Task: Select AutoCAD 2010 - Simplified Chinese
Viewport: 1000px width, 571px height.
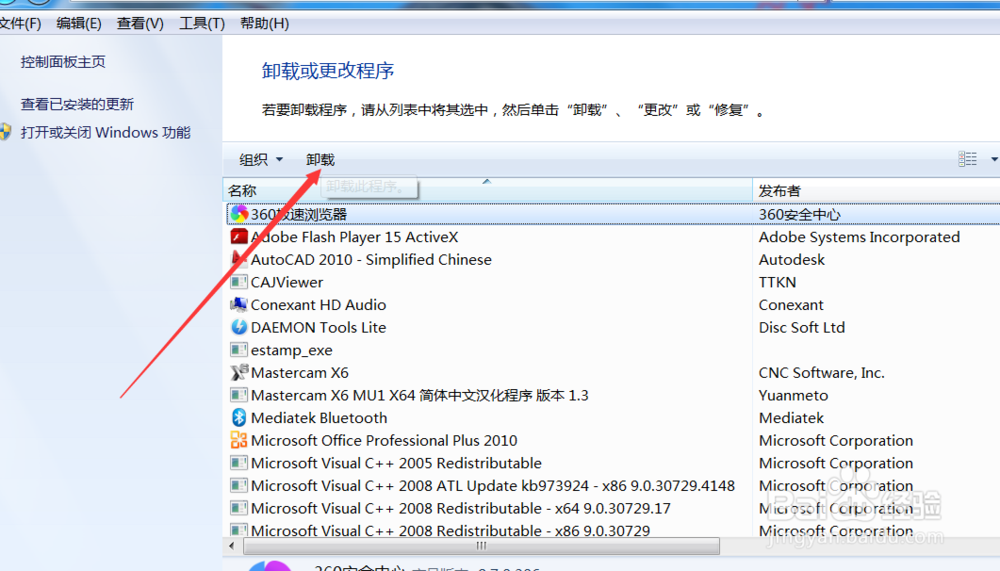Action: 371,260
